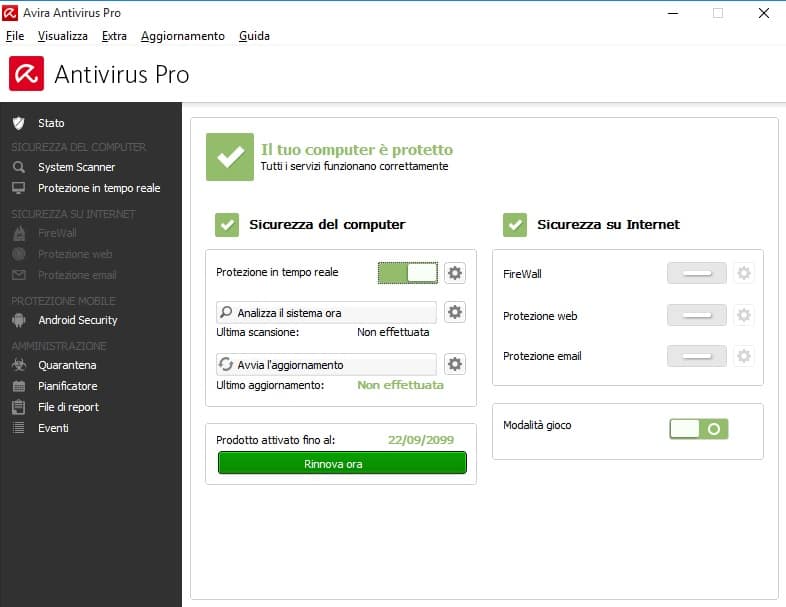
Task: Toggle the Protezione web switch
Action: coord(697,315)
